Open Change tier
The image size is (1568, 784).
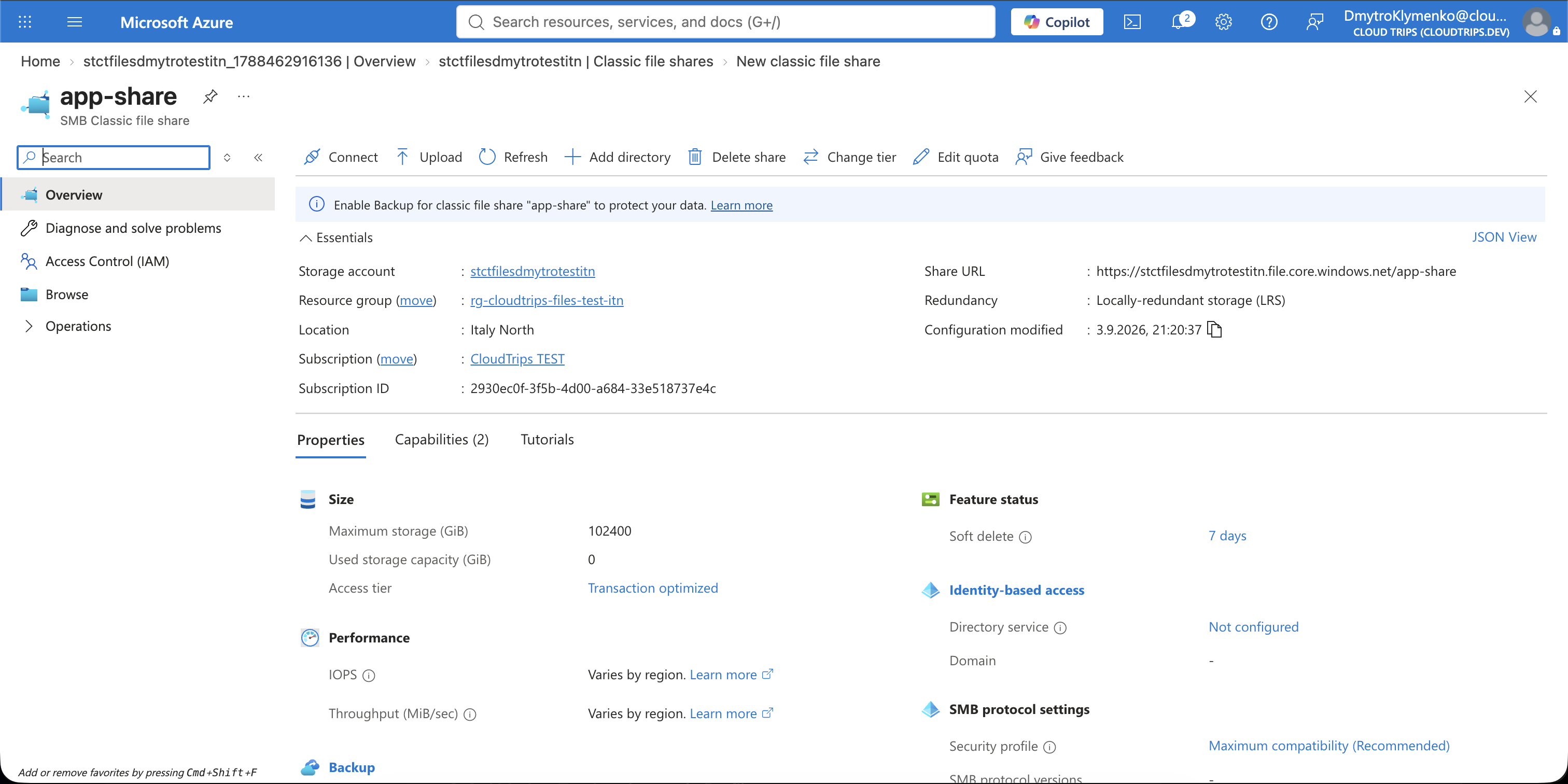(x=850, y=157)
